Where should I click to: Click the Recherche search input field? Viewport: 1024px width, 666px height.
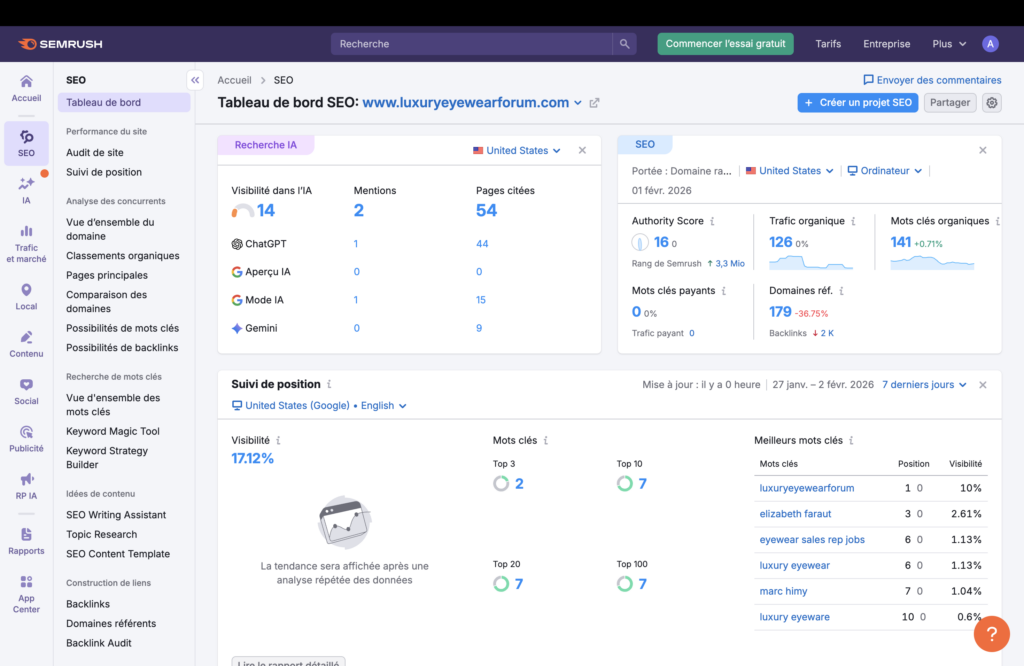470,44
